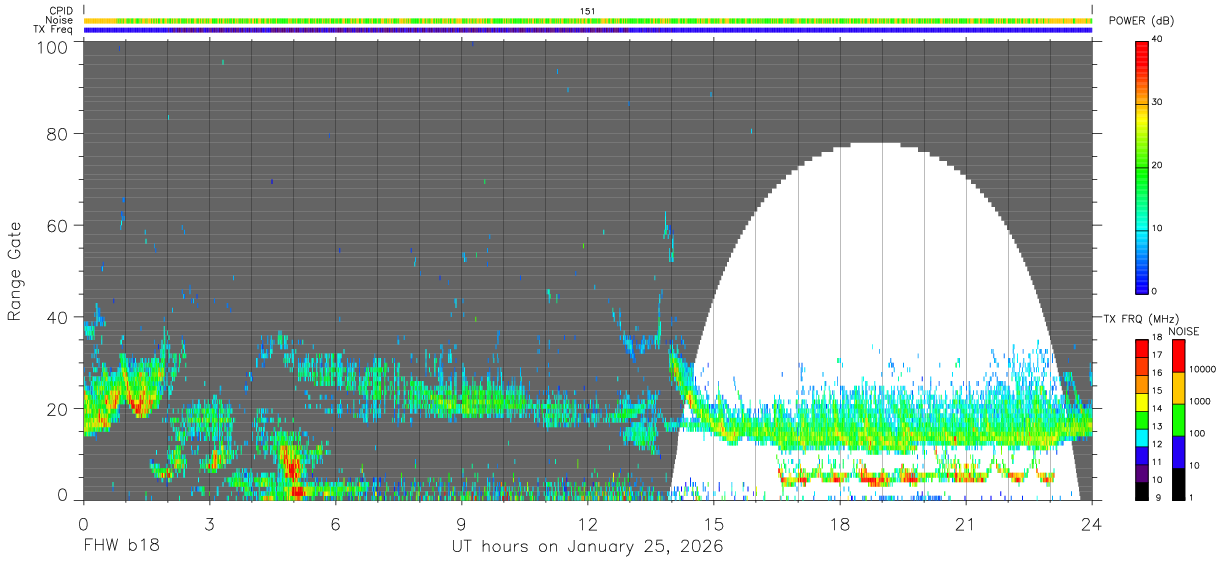Click the POWER (dB) colorbar title
The width and height of the screenshot is (1228, 567).
pyautogui.click(x=1141, y=20)
